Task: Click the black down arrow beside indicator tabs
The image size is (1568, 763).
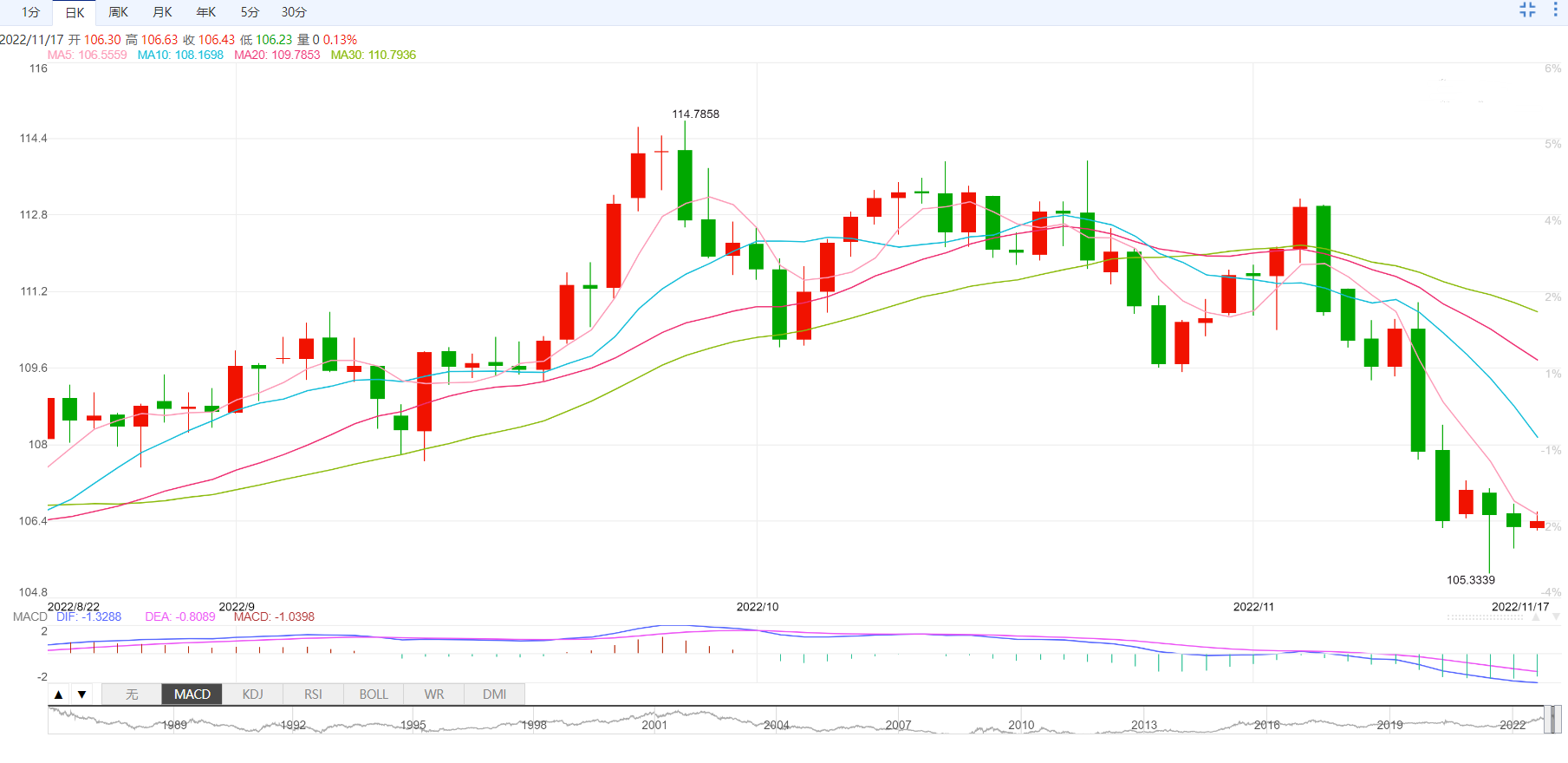Action: coord(81,695)
